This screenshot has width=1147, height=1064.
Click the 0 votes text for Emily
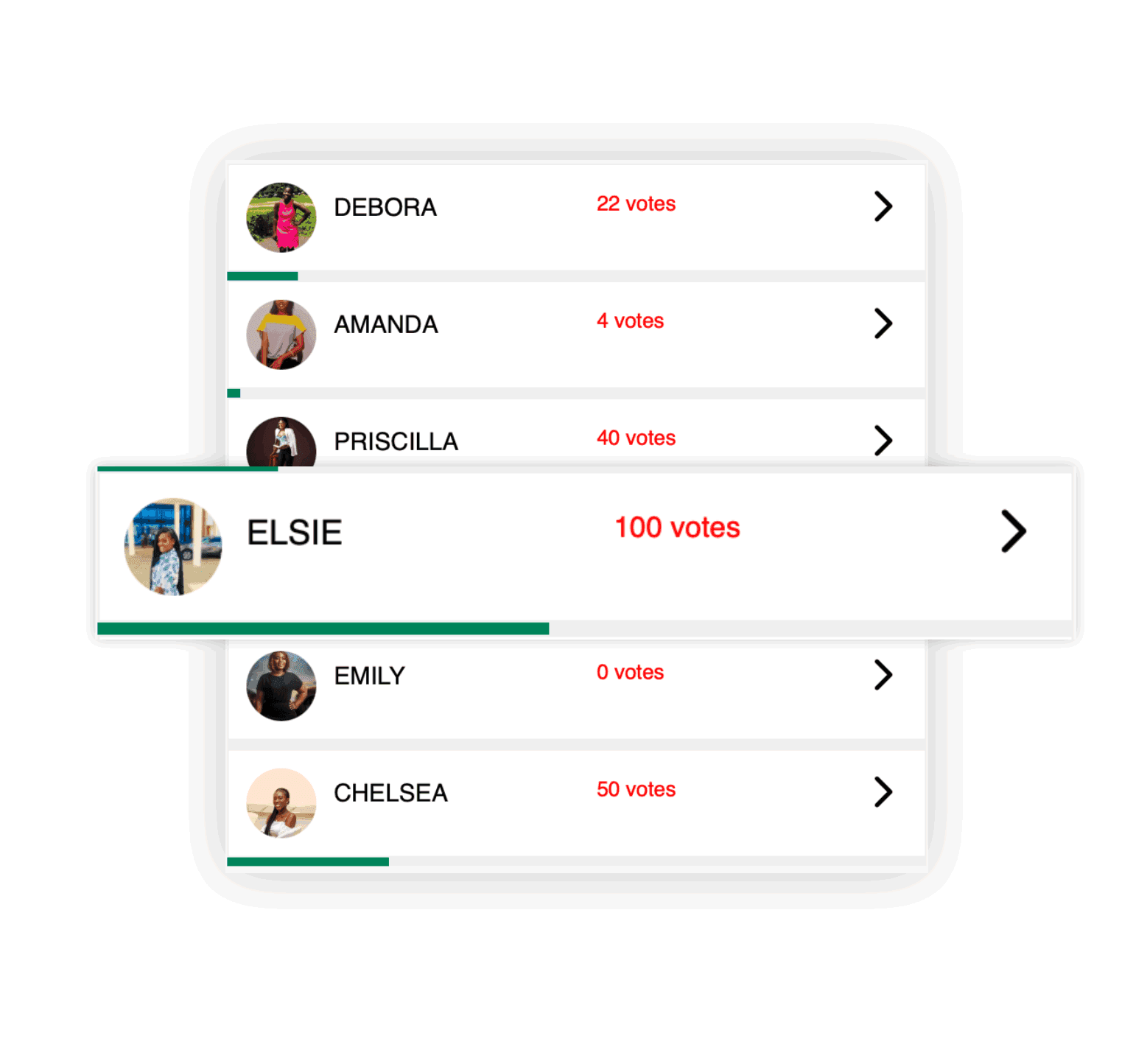(630, 672)
